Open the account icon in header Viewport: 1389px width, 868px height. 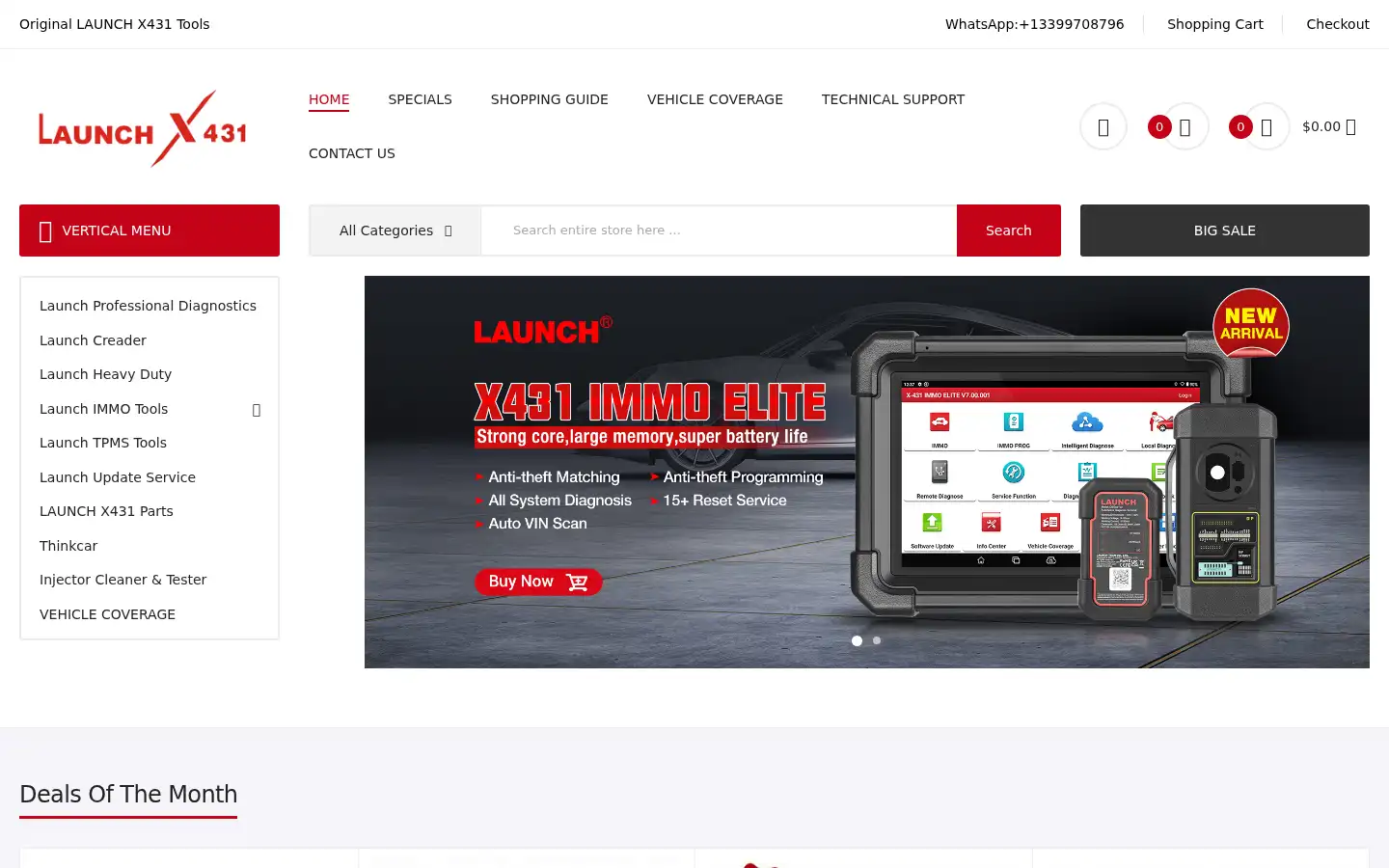pyautogui.click(x=1103, y=126)
